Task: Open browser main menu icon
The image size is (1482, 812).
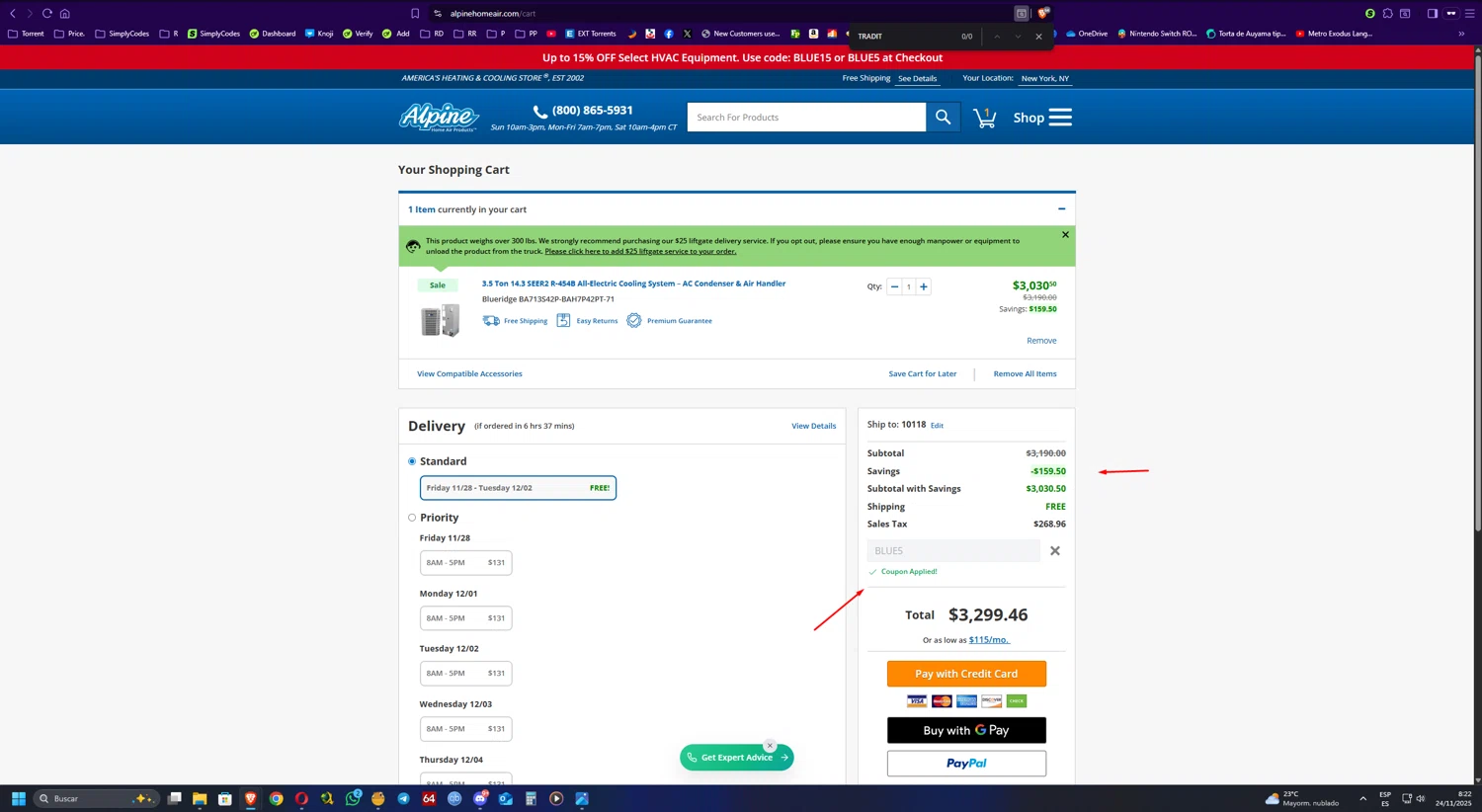Action: point(1469,14)
